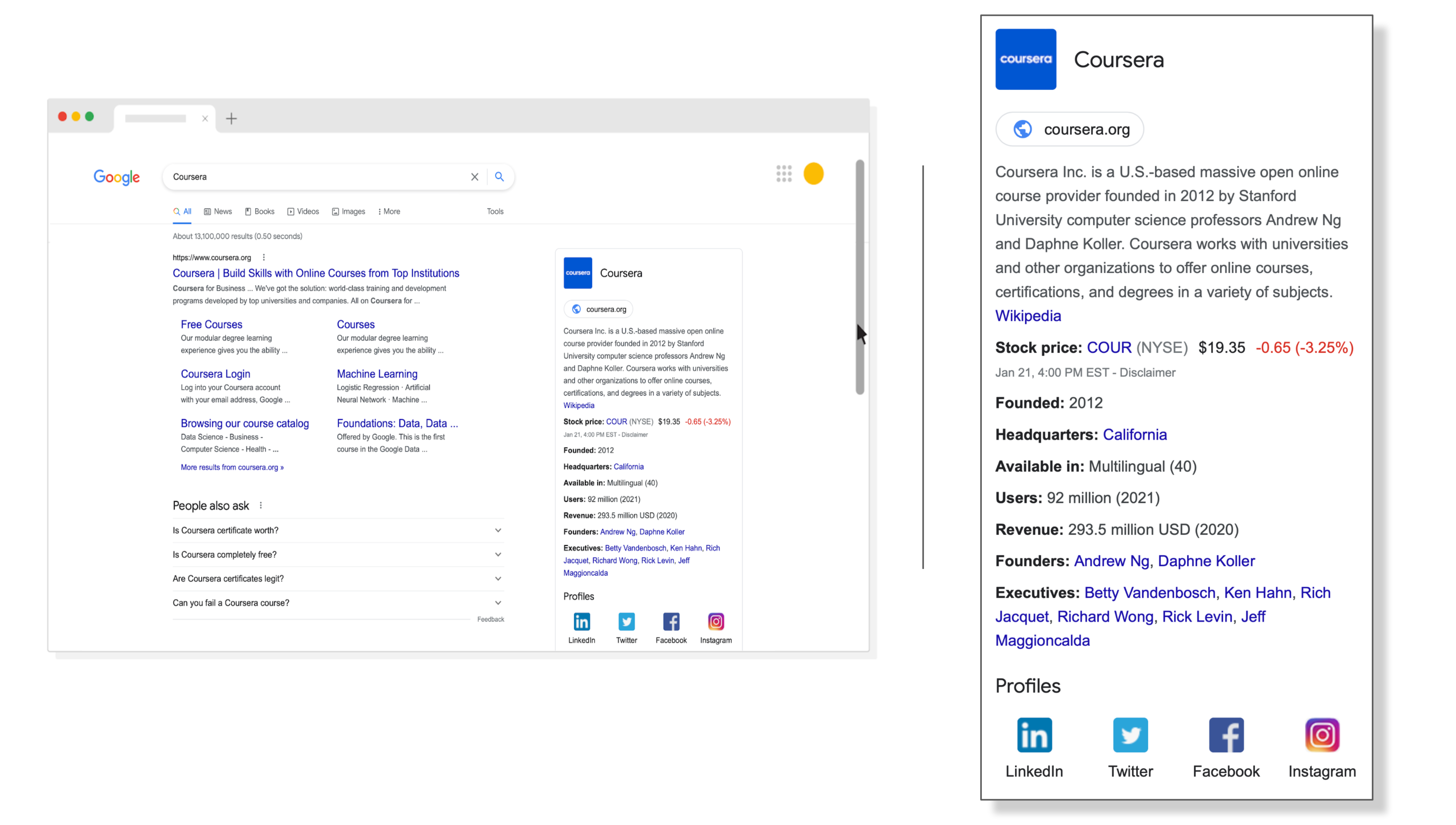Click Richard Wong link in enlarged panel

[x=1105, y=617]
